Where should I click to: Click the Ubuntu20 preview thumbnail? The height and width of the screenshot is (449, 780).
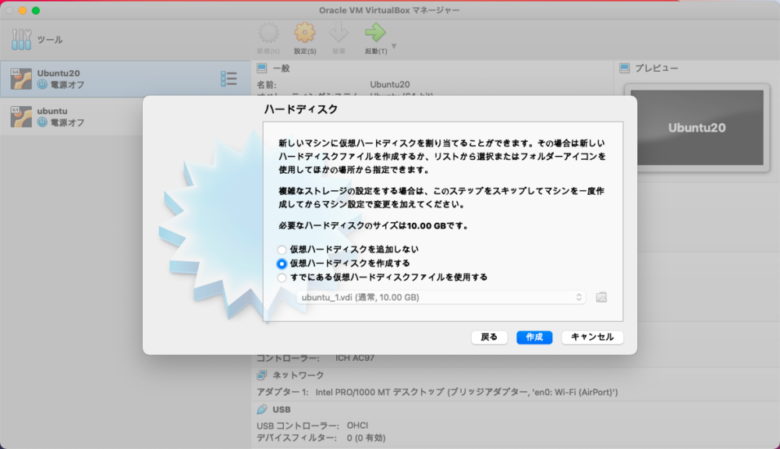[x=696, y=128]
